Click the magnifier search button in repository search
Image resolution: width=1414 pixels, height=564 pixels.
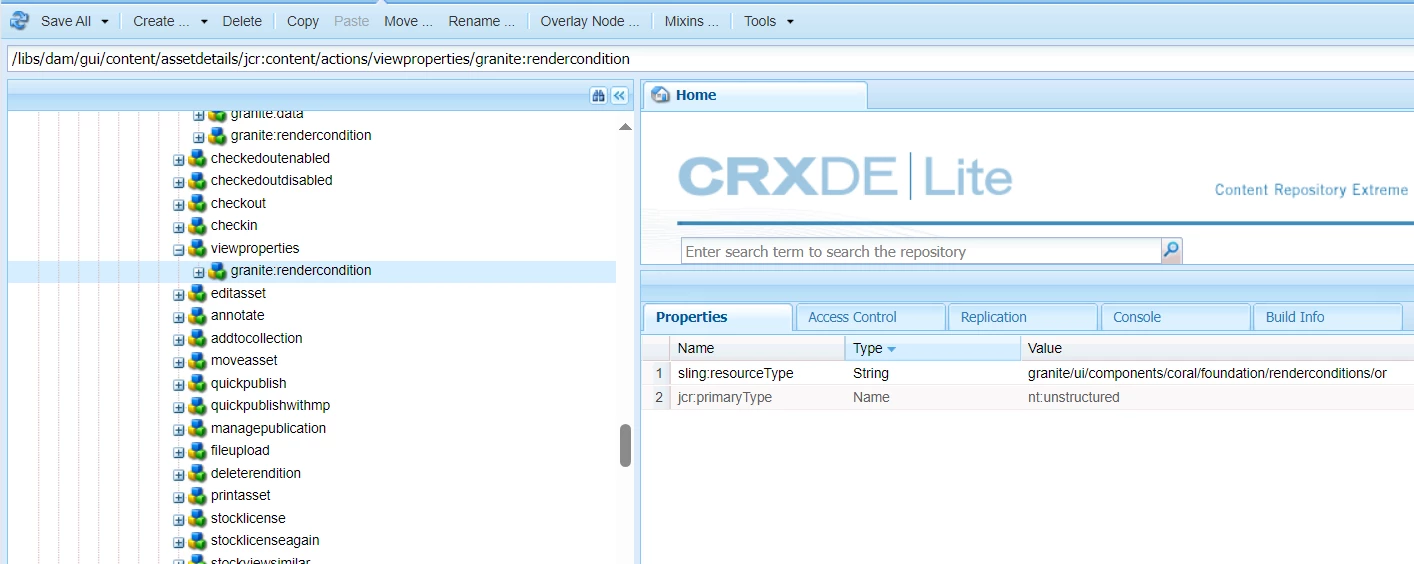[1171, 250]
